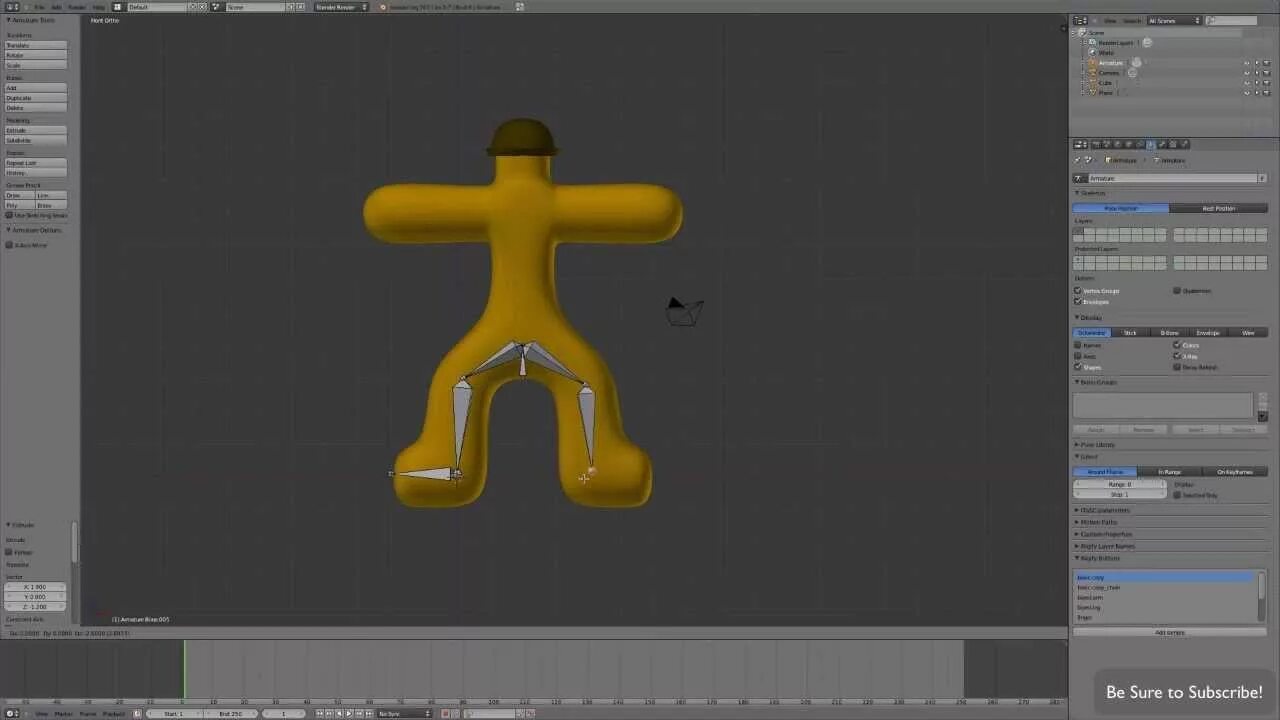The image size is (1280, 720).
Task: Switch armature display to Envelope
Action: (x=1208, y=333)
